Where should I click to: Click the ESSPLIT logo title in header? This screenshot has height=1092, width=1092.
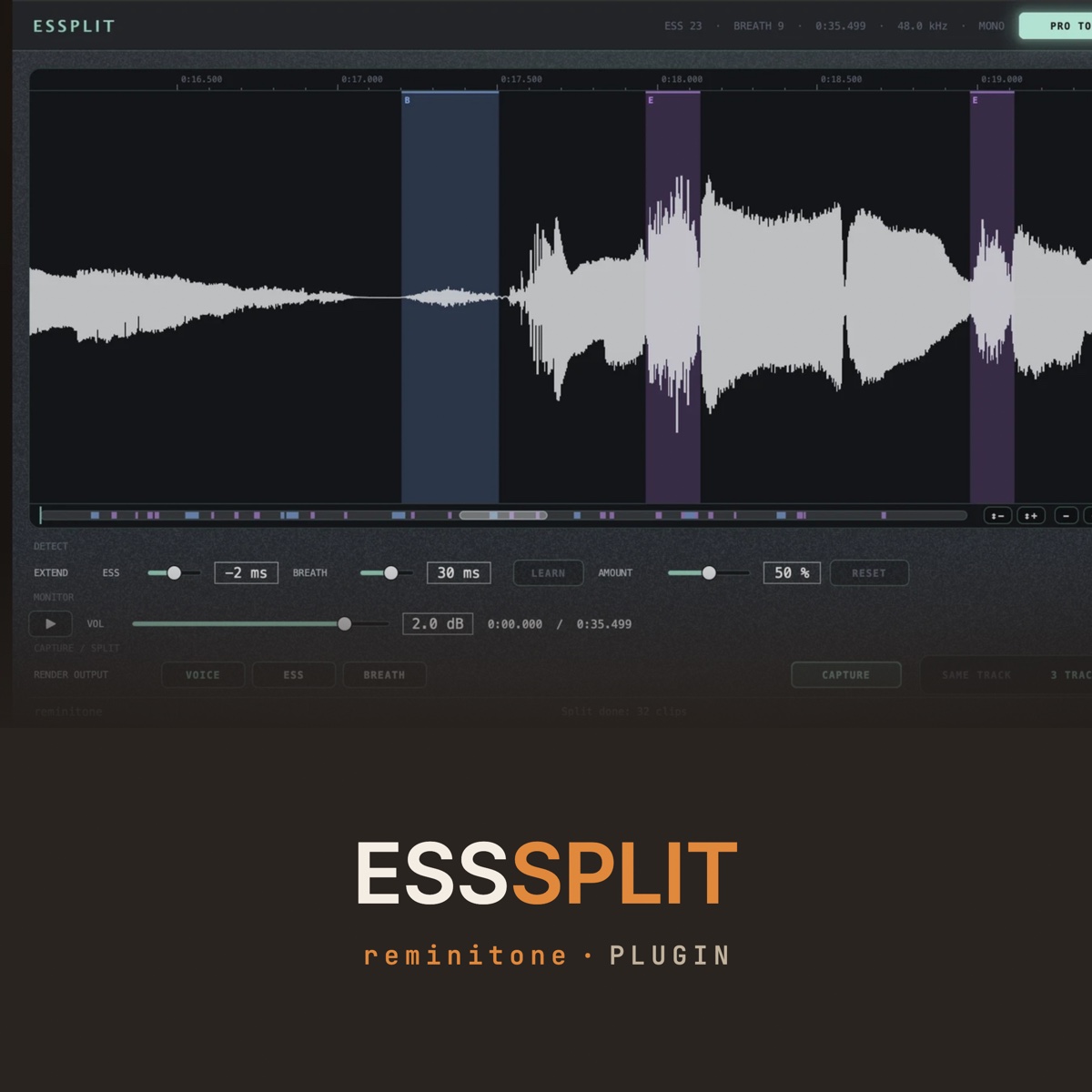[74, 26]
